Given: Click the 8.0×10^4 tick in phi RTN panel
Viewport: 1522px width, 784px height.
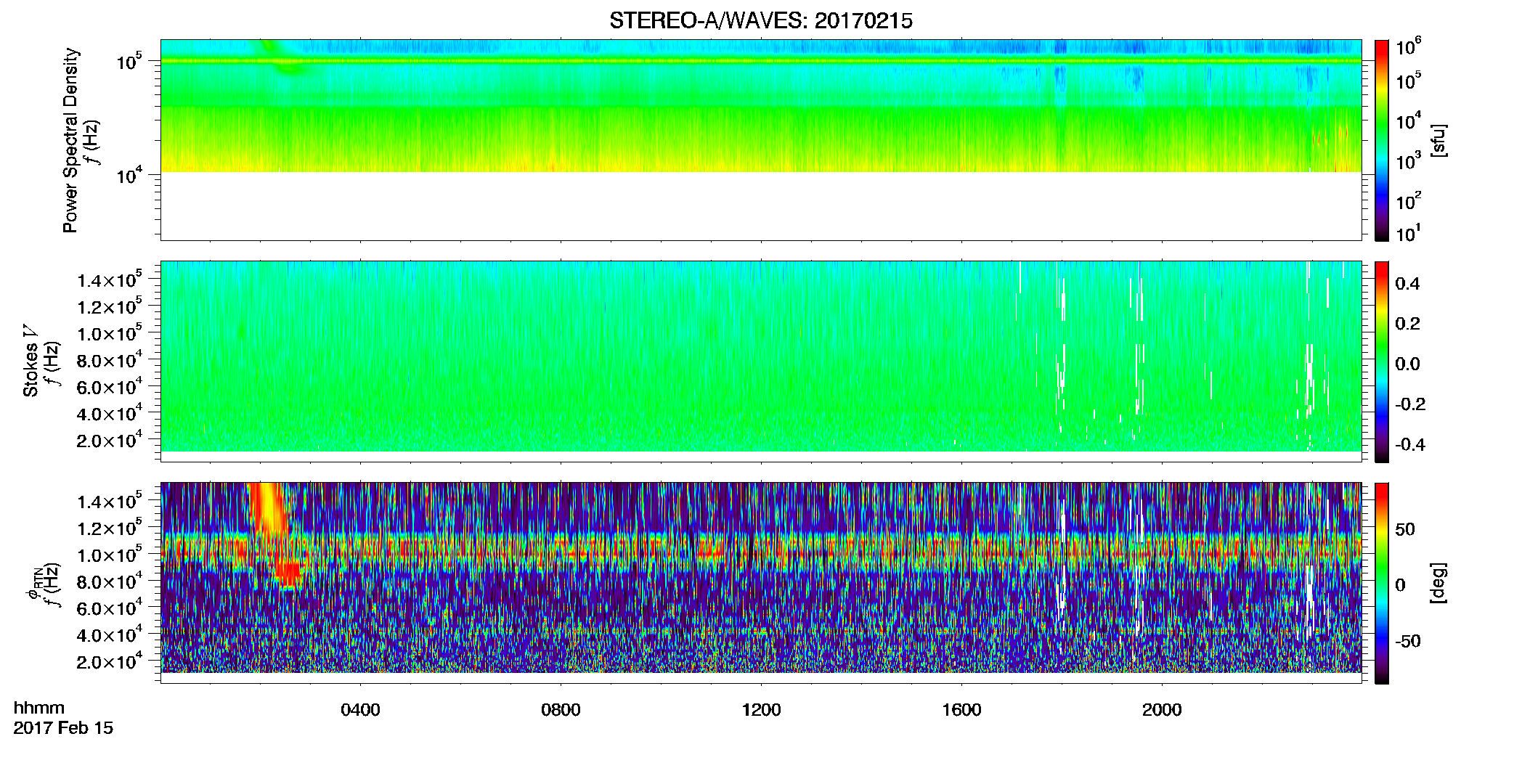Looking at the screenshot, I should coord(109,582).
